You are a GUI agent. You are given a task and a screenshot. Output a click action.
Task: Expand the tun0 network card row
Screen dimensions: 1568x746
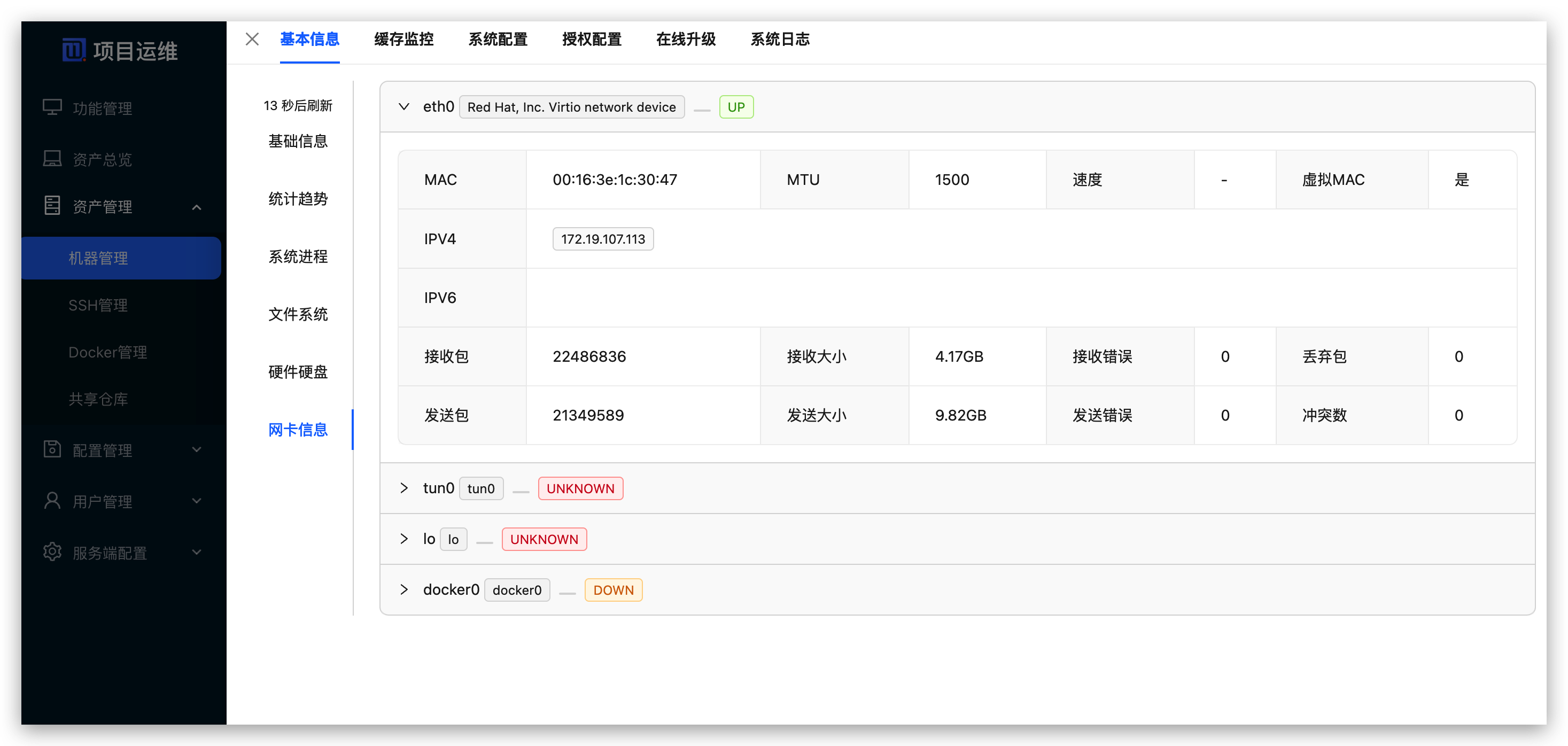click(403, 488)
